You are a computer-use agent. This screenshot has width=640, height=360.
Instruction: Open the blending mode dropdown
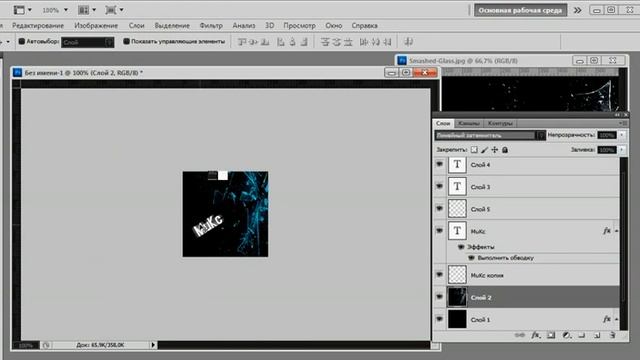tap(490, 135)
